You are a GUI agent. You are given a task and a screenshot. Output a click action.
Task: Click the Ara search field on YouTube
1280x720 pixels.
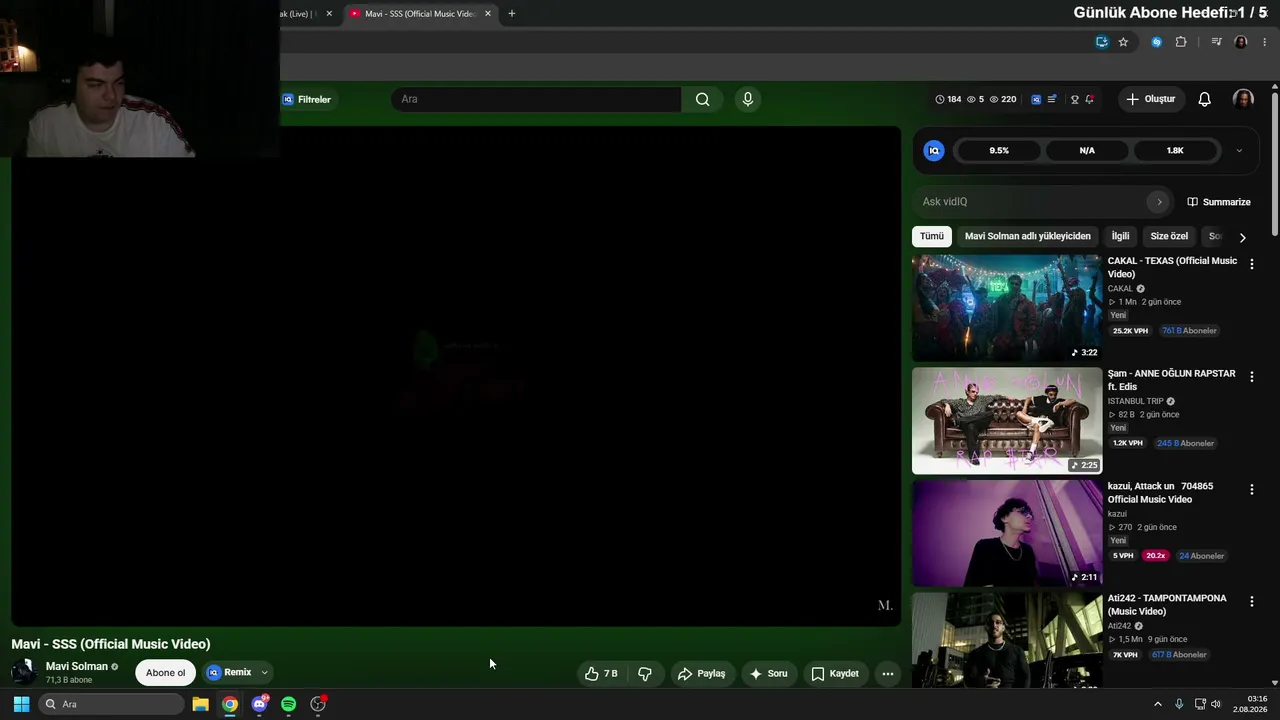pyautogui.click(x=536, y=99)
